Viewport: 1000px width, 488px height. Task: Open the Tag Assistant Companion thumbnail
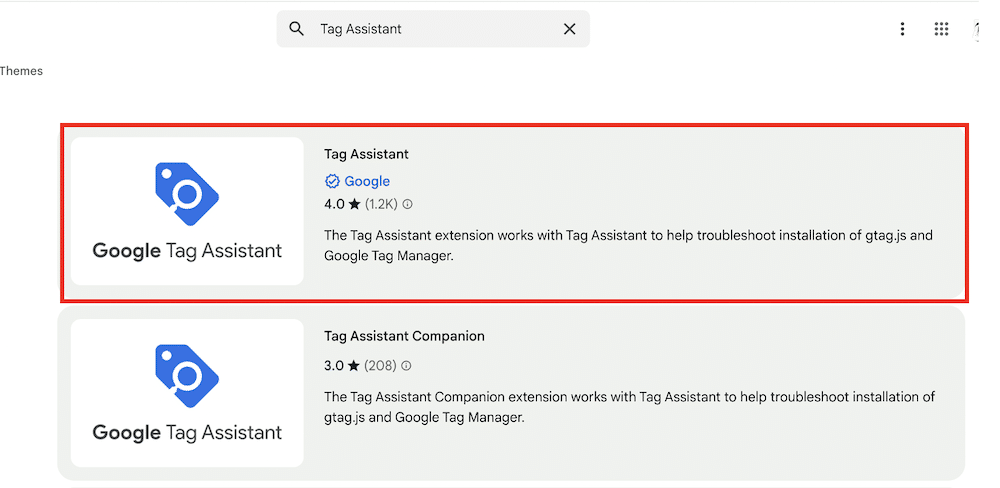click(187, 393)
